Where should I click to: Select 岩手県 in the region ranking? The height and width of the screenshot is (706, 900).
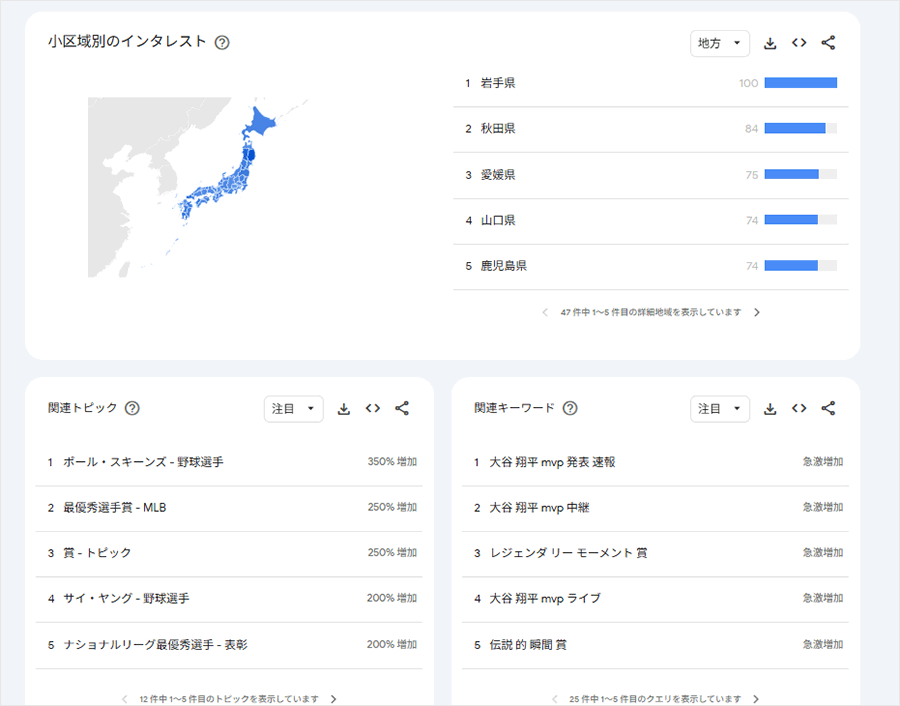[498, 83]
